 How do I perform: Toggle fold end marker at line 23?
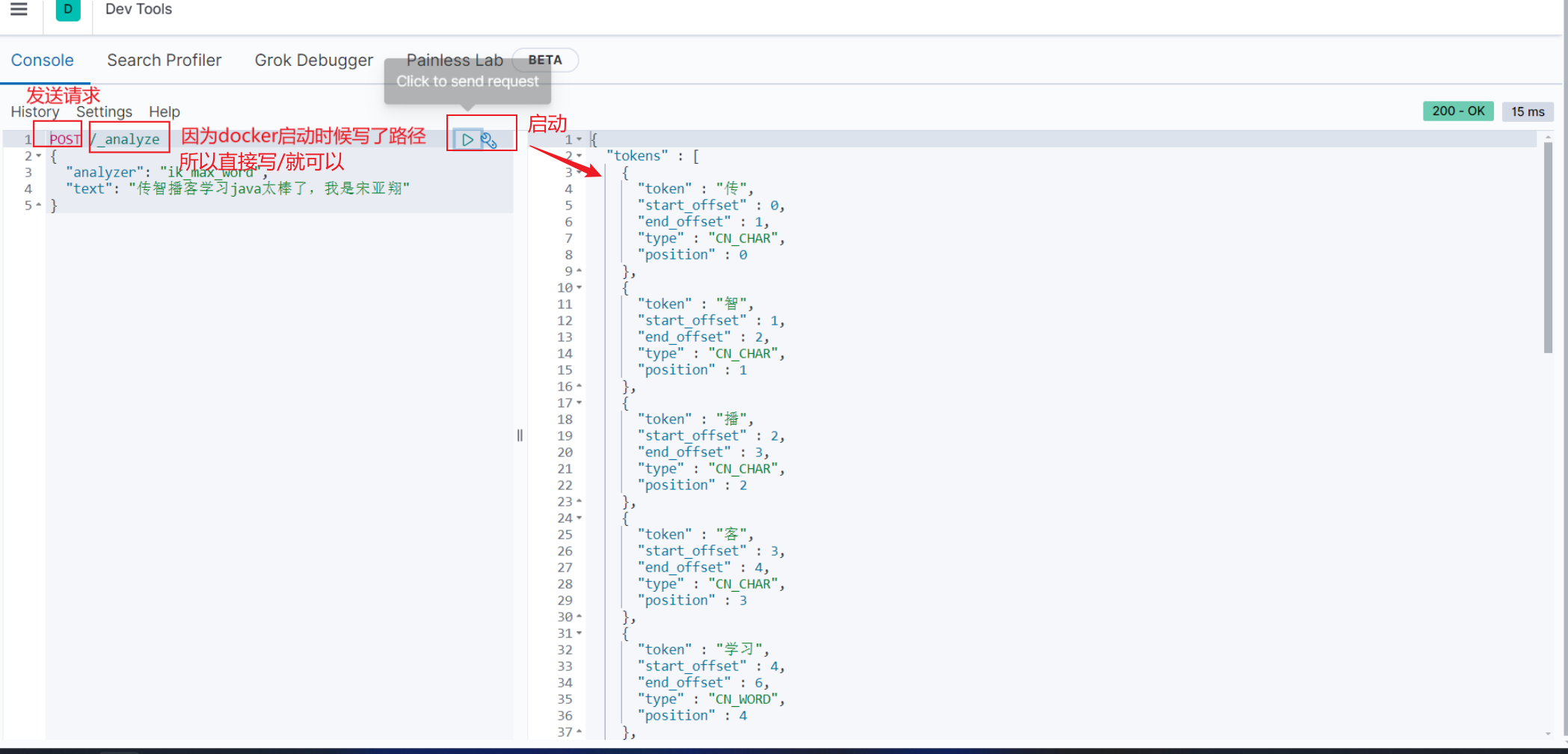coord(579,502)
